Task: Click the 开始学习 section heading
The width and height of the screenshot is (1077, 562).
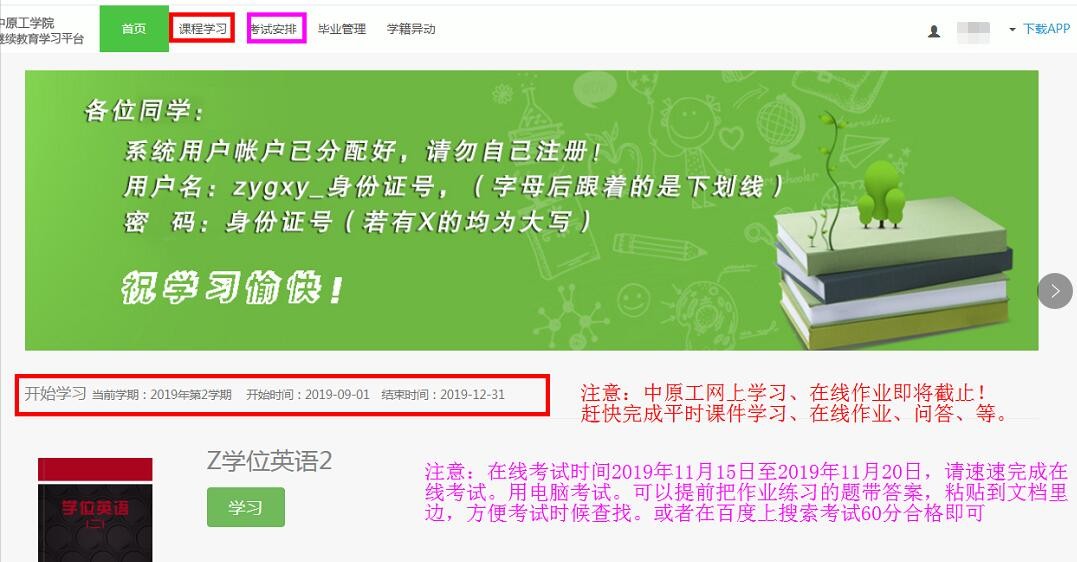Action: click(x=55, y=394)
